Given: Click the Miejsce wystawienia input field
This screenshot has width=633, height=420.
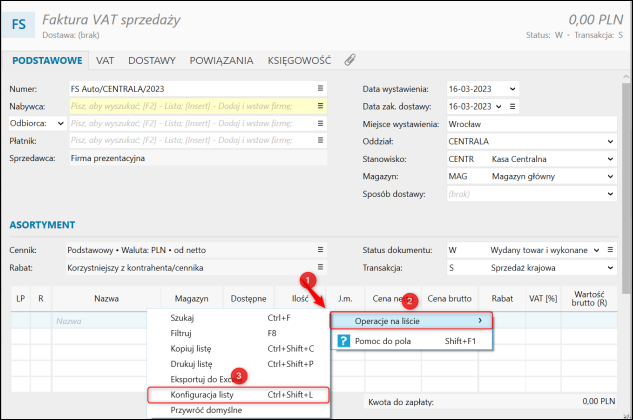Looking at the screenshot, I should point(531,124).
